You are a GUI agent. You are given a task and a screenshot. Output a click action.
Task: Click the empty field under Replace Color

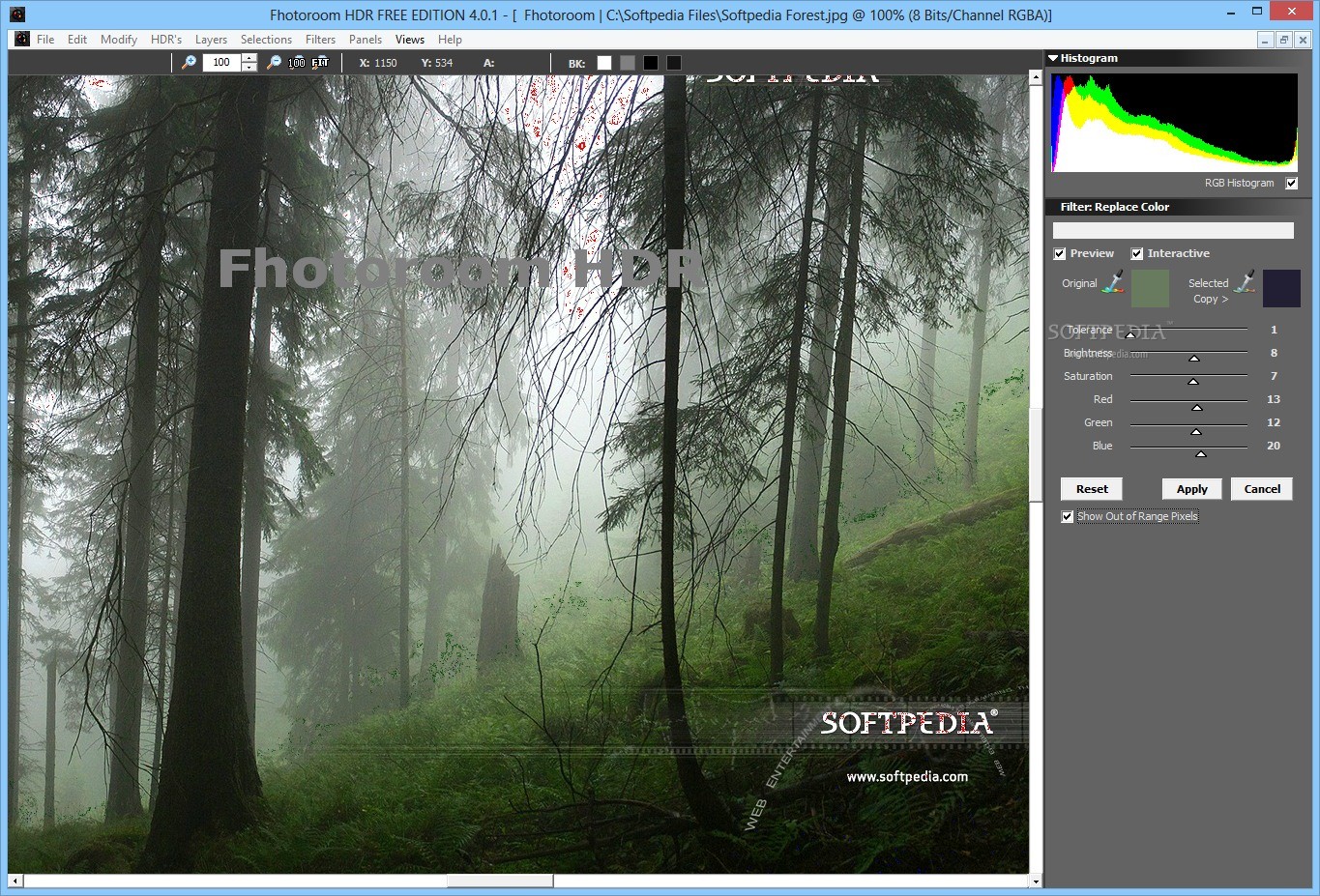tap(1173, 230)
